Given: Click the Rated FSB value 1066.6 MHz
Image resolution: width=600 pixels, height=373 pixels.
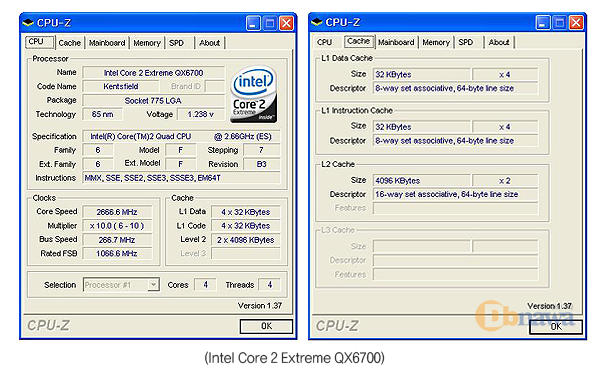Looking at the screenshot, I should [x=117, y=254].
